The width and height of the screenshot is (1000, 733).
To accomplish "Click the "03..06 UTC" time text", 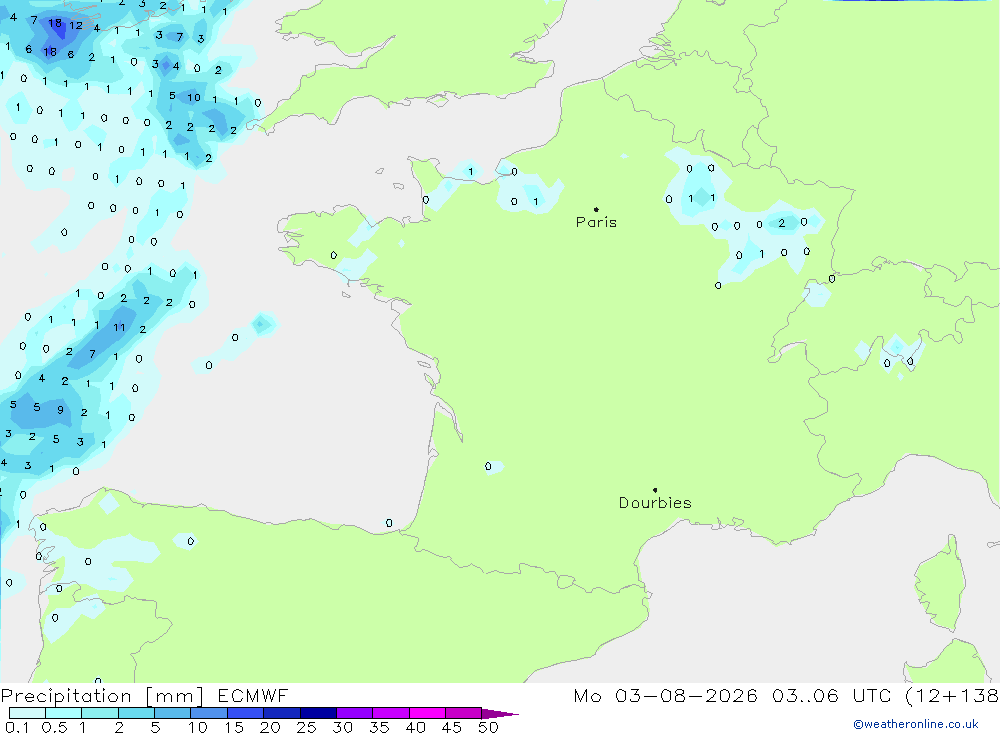I will [x=831, y=695].
